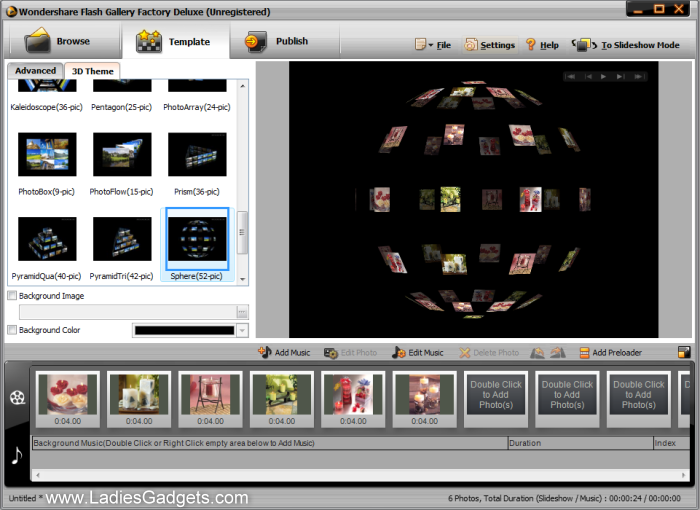Screen dimensions: 700x510
Task: Click Add Preloader
Action: 611,353
